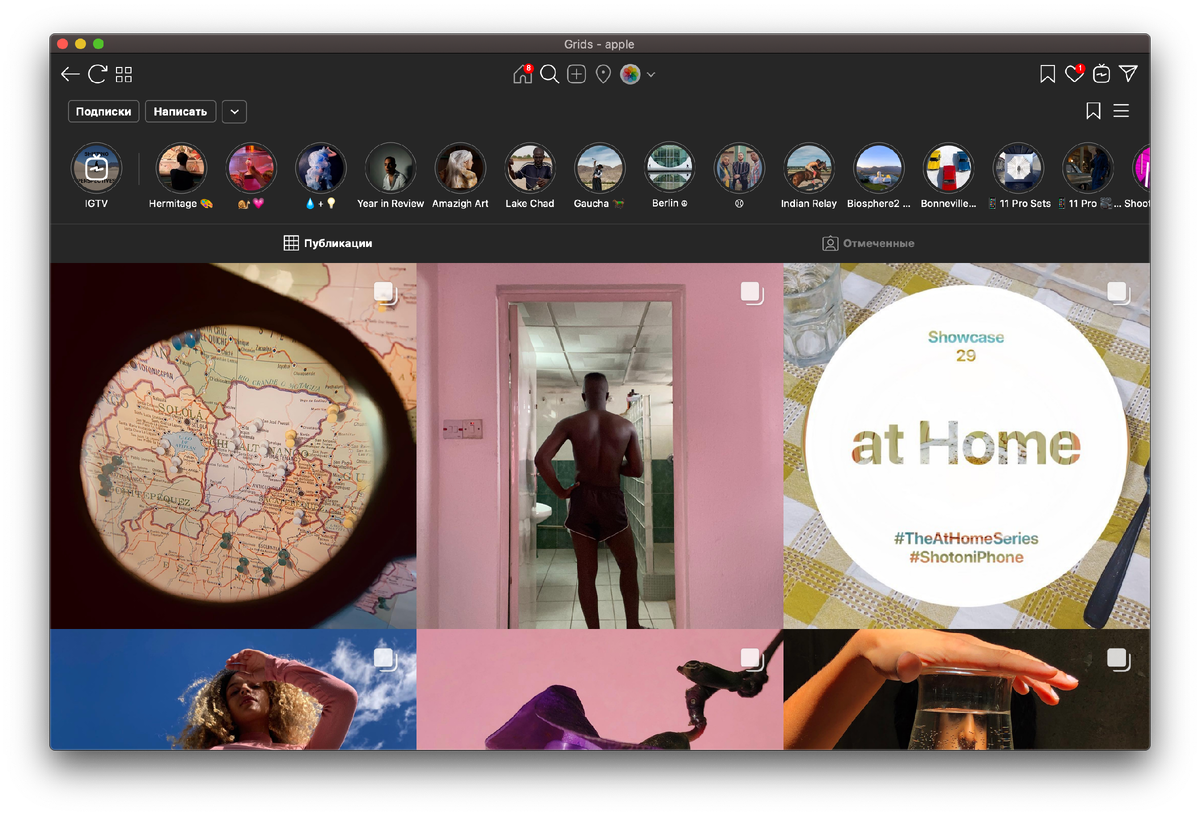The width and height of the screenshot is (1200, 816).
Task: Open the Amazigh Art highlight
Action: point(460,168)
